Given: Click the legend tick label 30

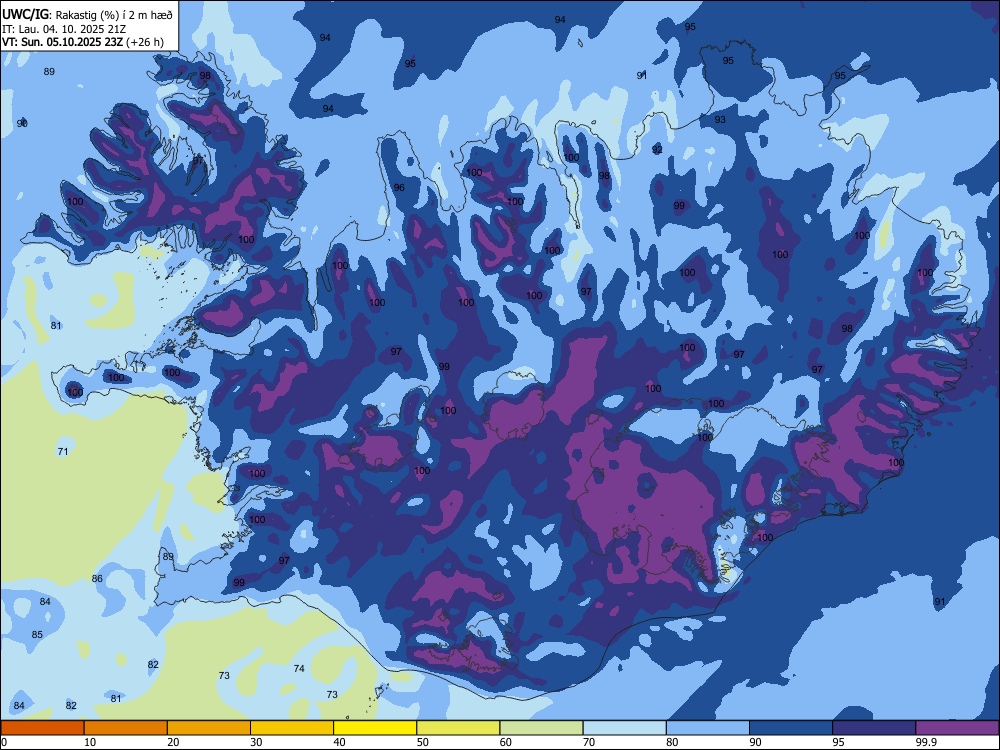Looking at the screenshot, I should click(256, 742).
